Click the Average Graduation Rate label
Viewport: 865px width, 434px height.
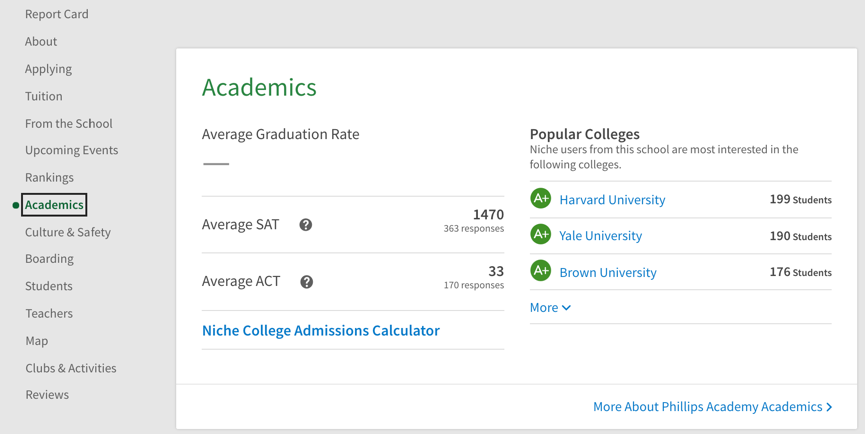tap(281, 134)
